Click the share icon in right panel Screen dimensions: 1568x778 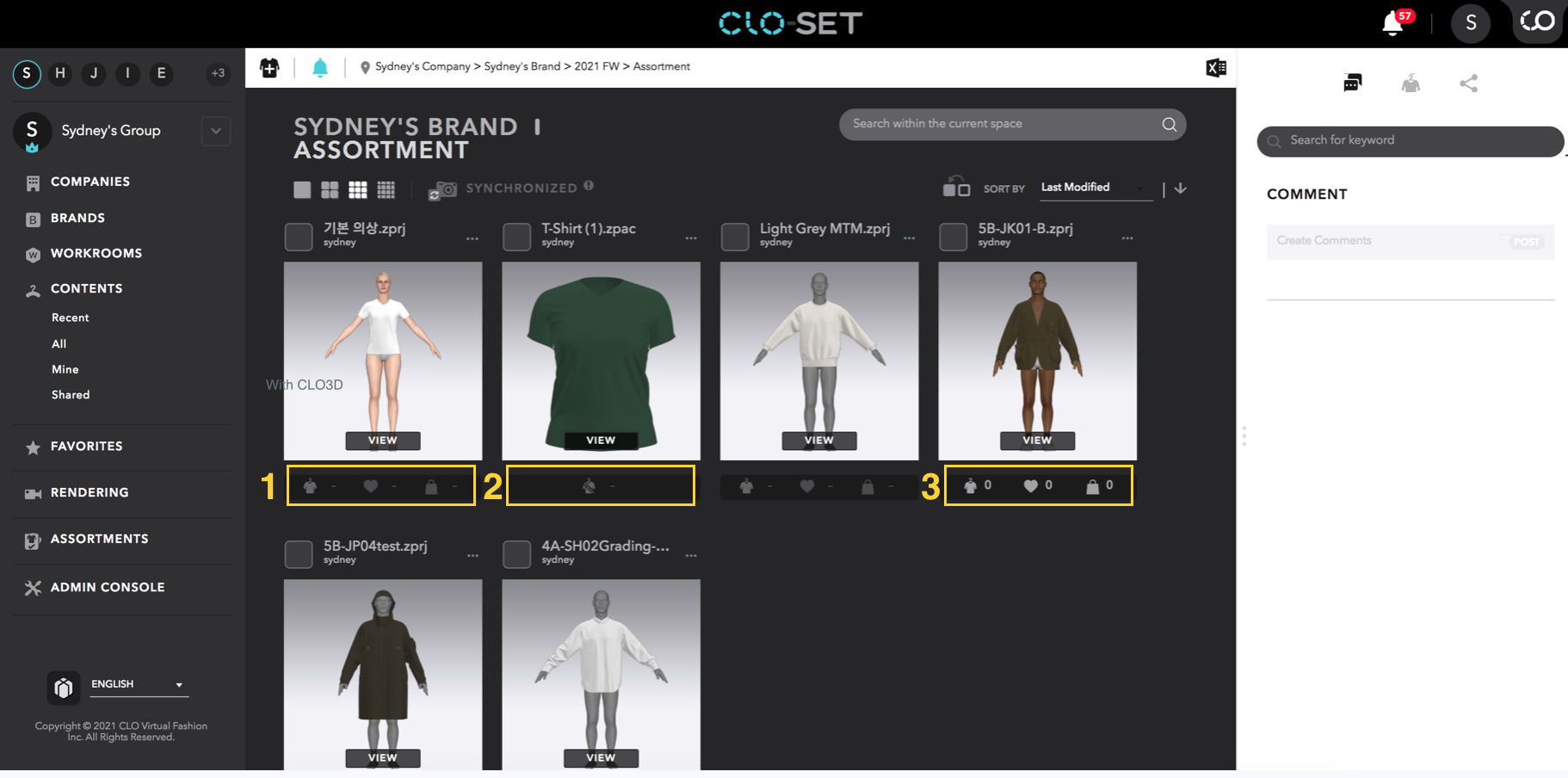pyautogui.click(x=1468, y=83)
